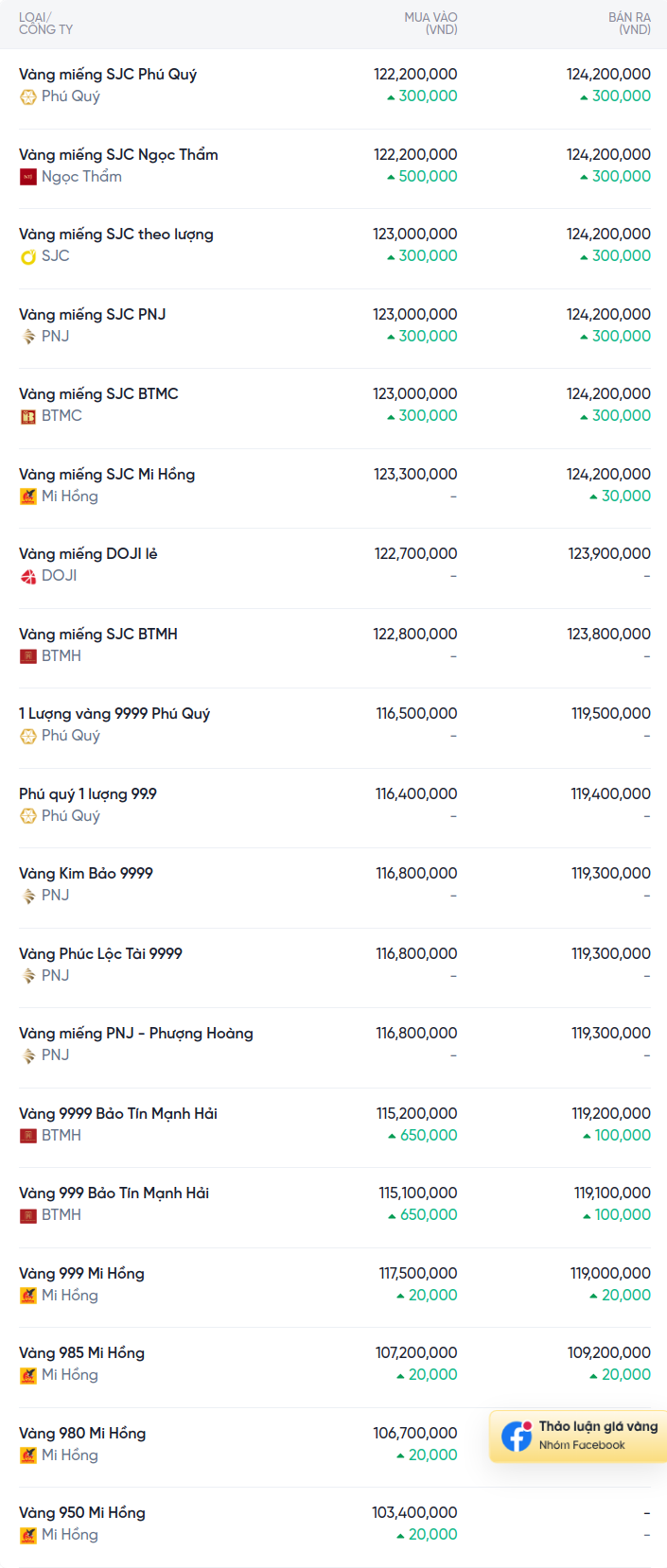667x1568 pixels.
Task: Sort by the BÁN RA (VND) column header
Action: (629, 24)
